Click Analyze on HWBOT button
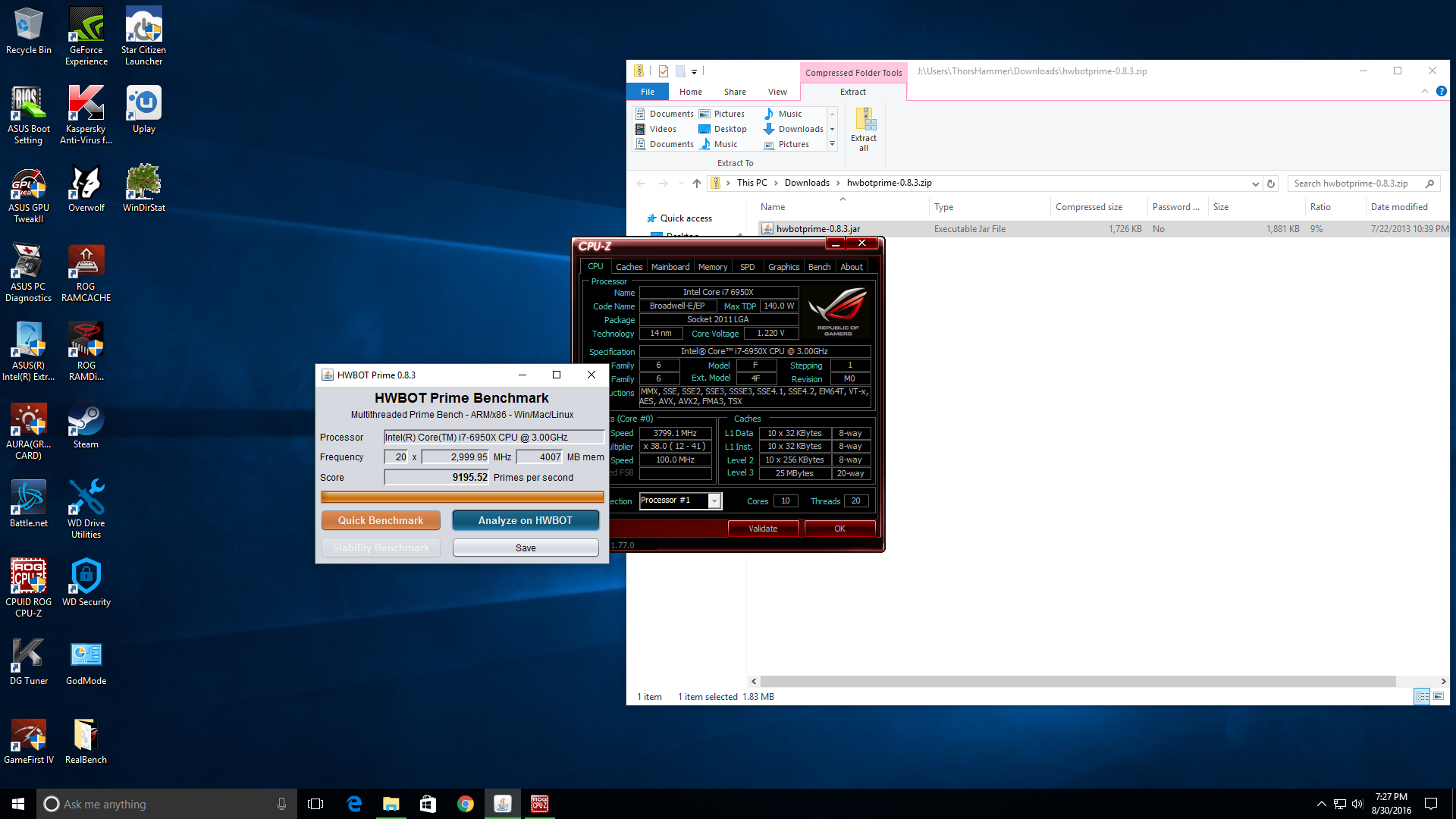1456x819 pixels. click(526, 520)
